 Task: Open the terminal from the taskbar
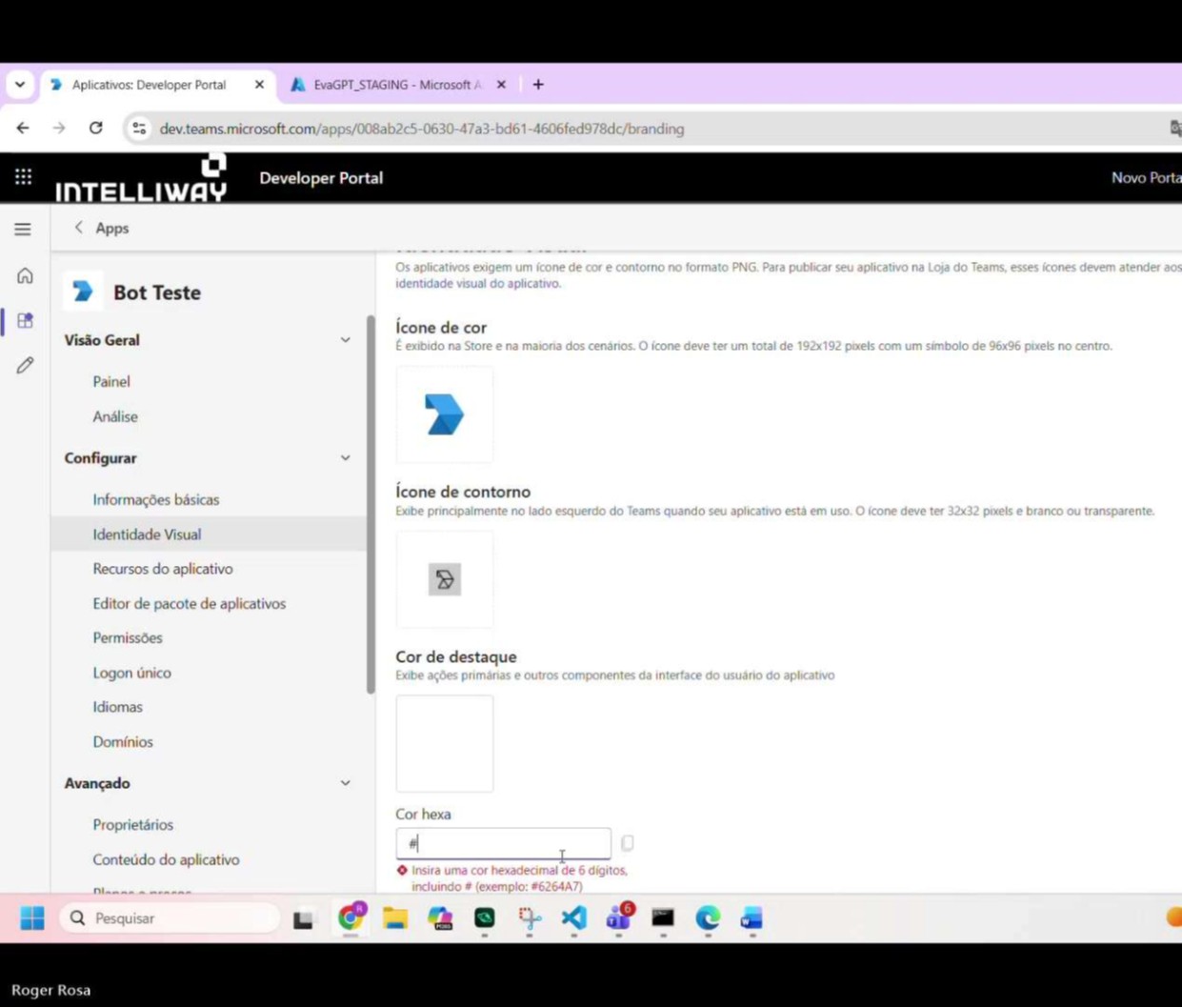663,918
